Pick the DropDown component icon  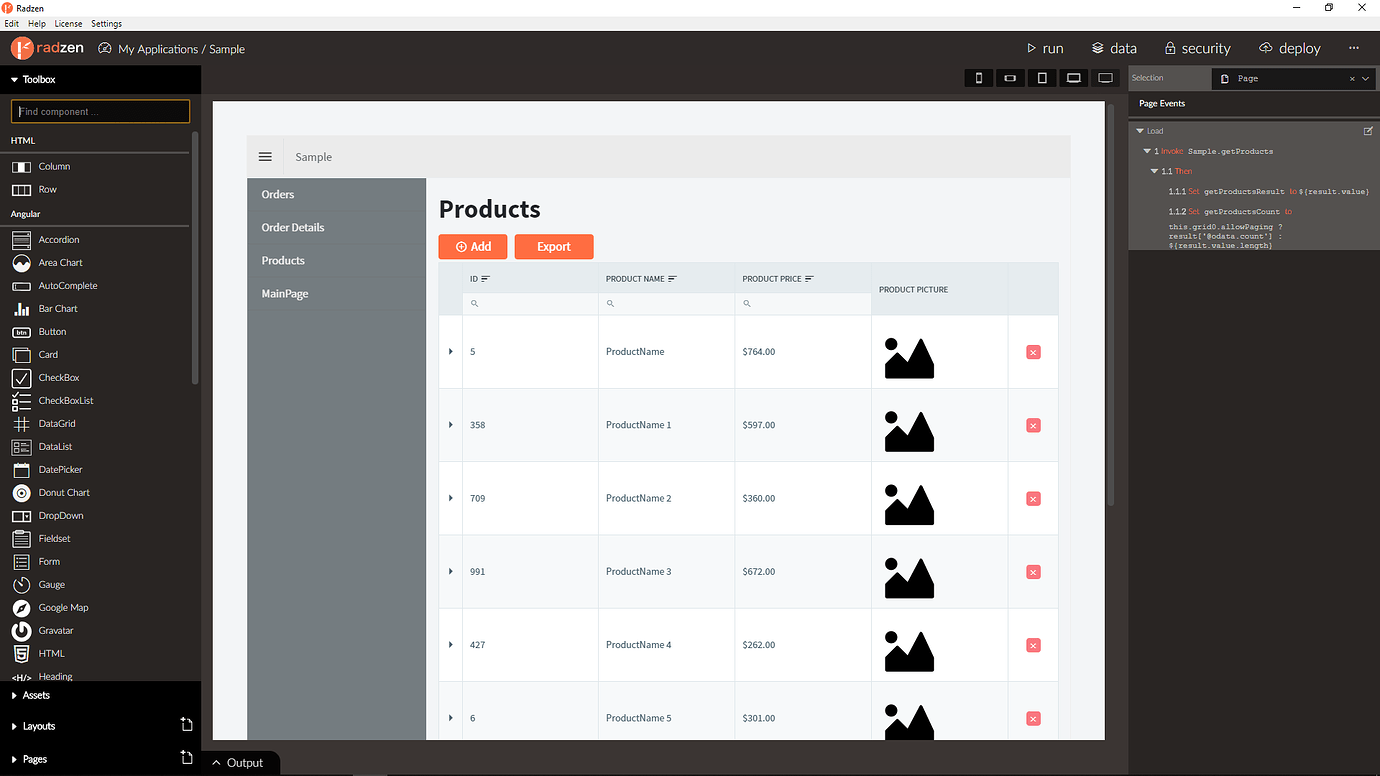click(21, 516)
